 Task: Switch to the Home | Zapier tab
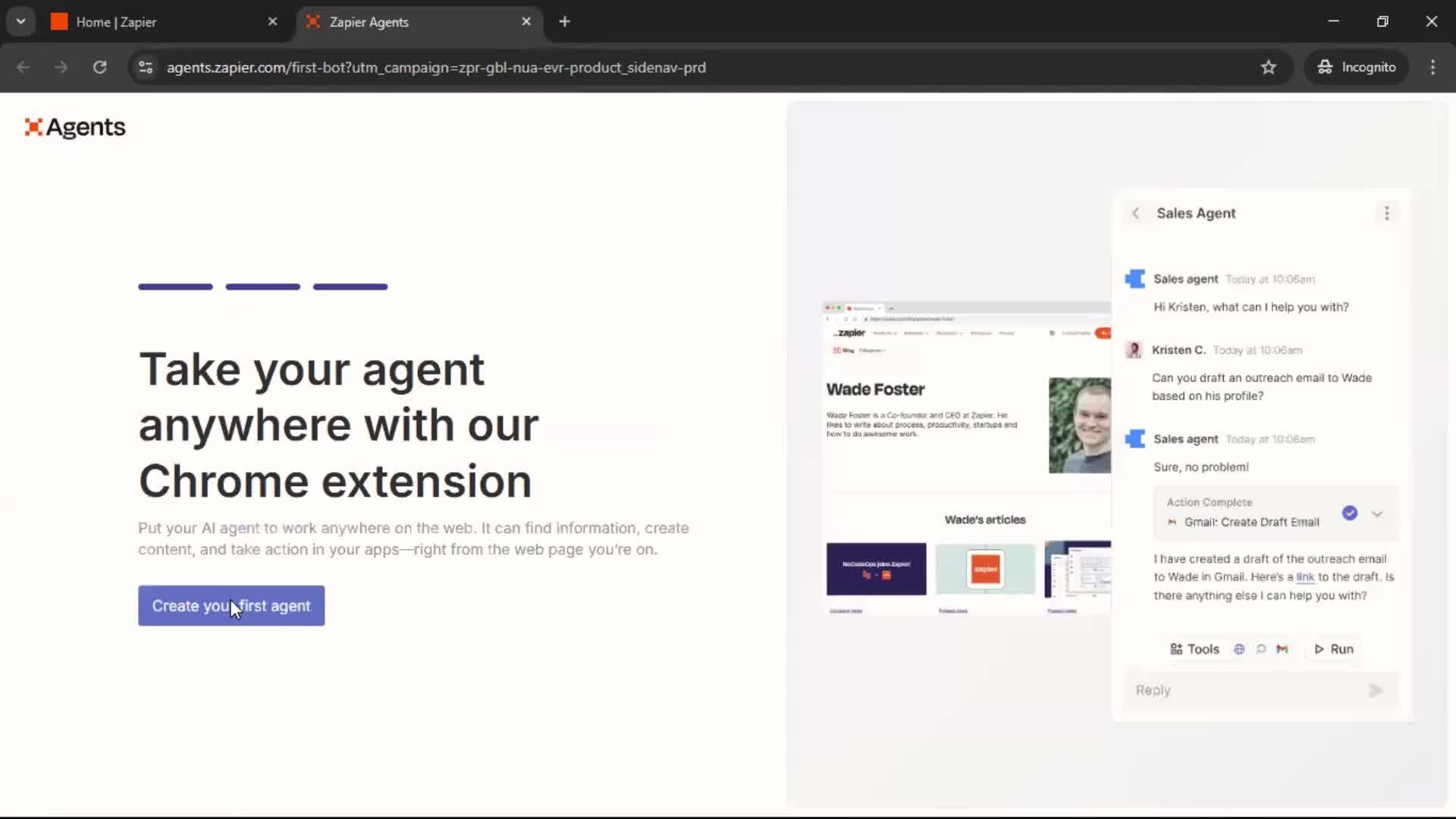(163, 22)
